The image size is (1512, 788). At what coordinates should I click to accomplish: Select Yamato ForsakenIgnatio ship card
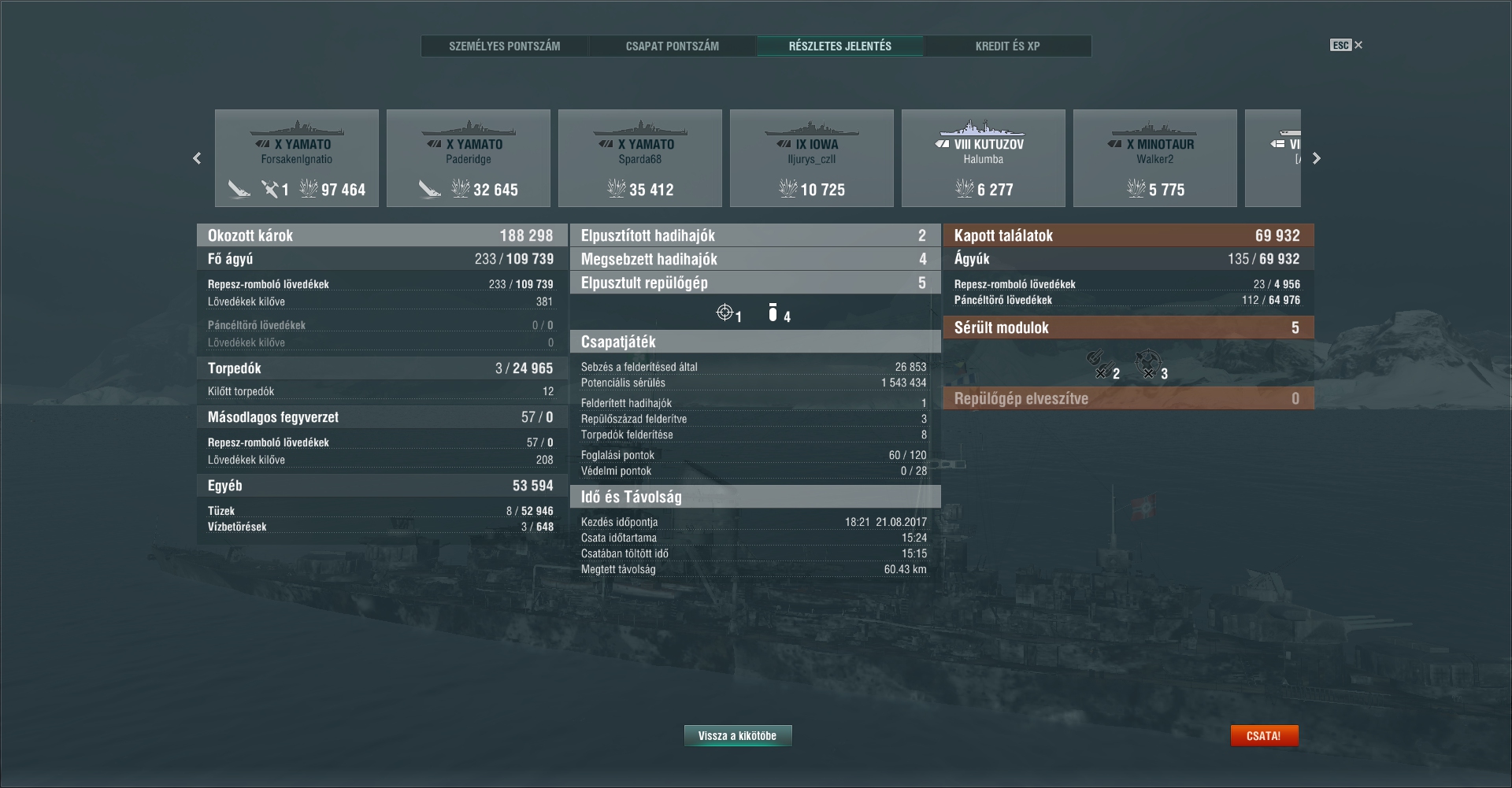(x=297, y=158)
